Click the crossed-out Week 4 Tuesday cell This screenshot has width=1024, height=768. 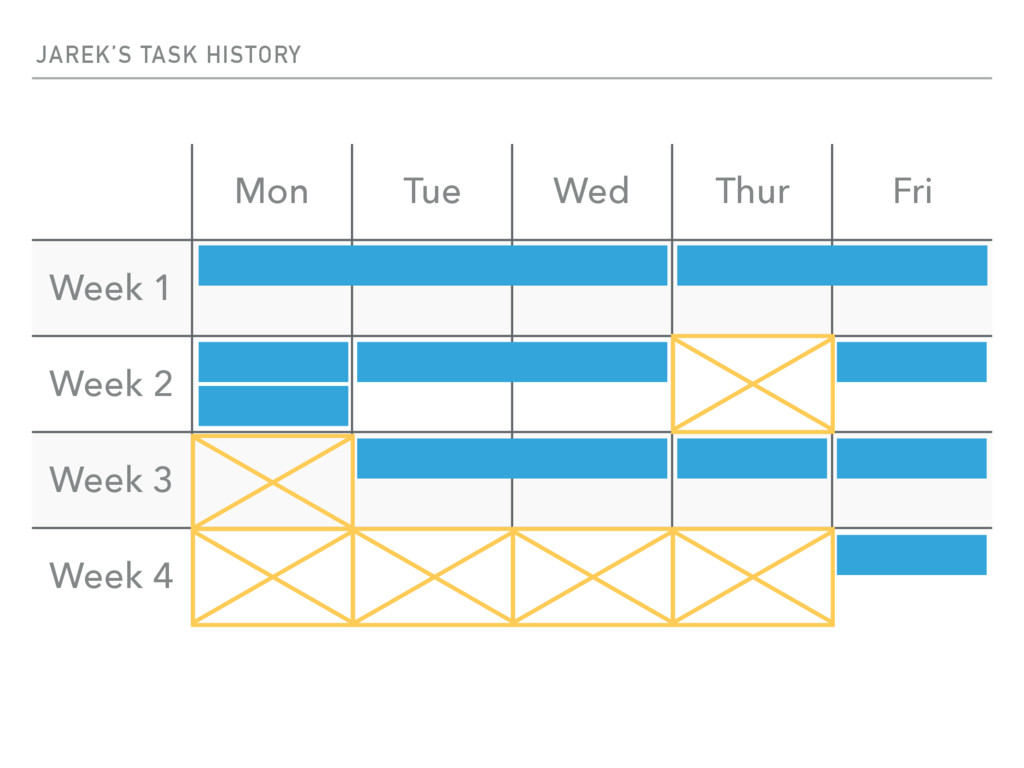[x=433, y=577]
